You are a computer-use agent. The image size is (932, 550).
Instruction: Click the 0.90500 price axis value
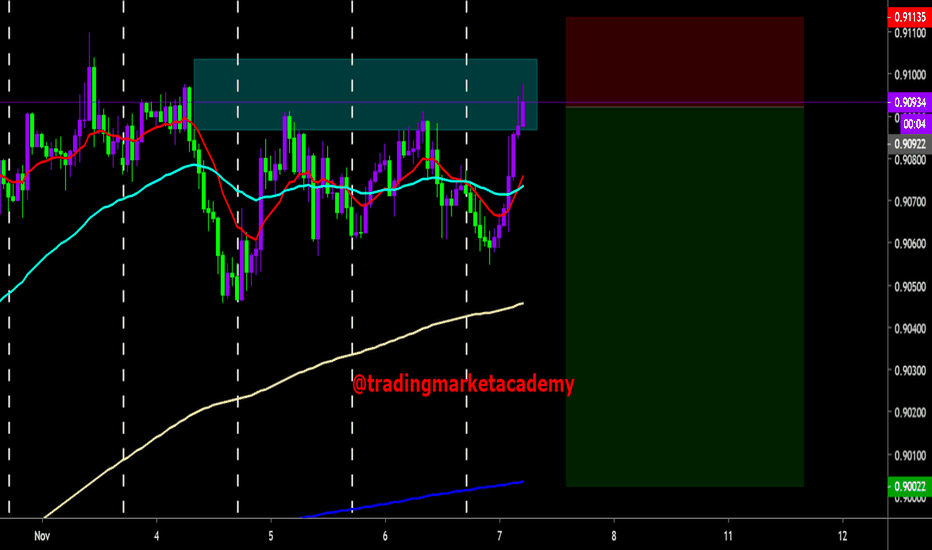tap(911, 287)
